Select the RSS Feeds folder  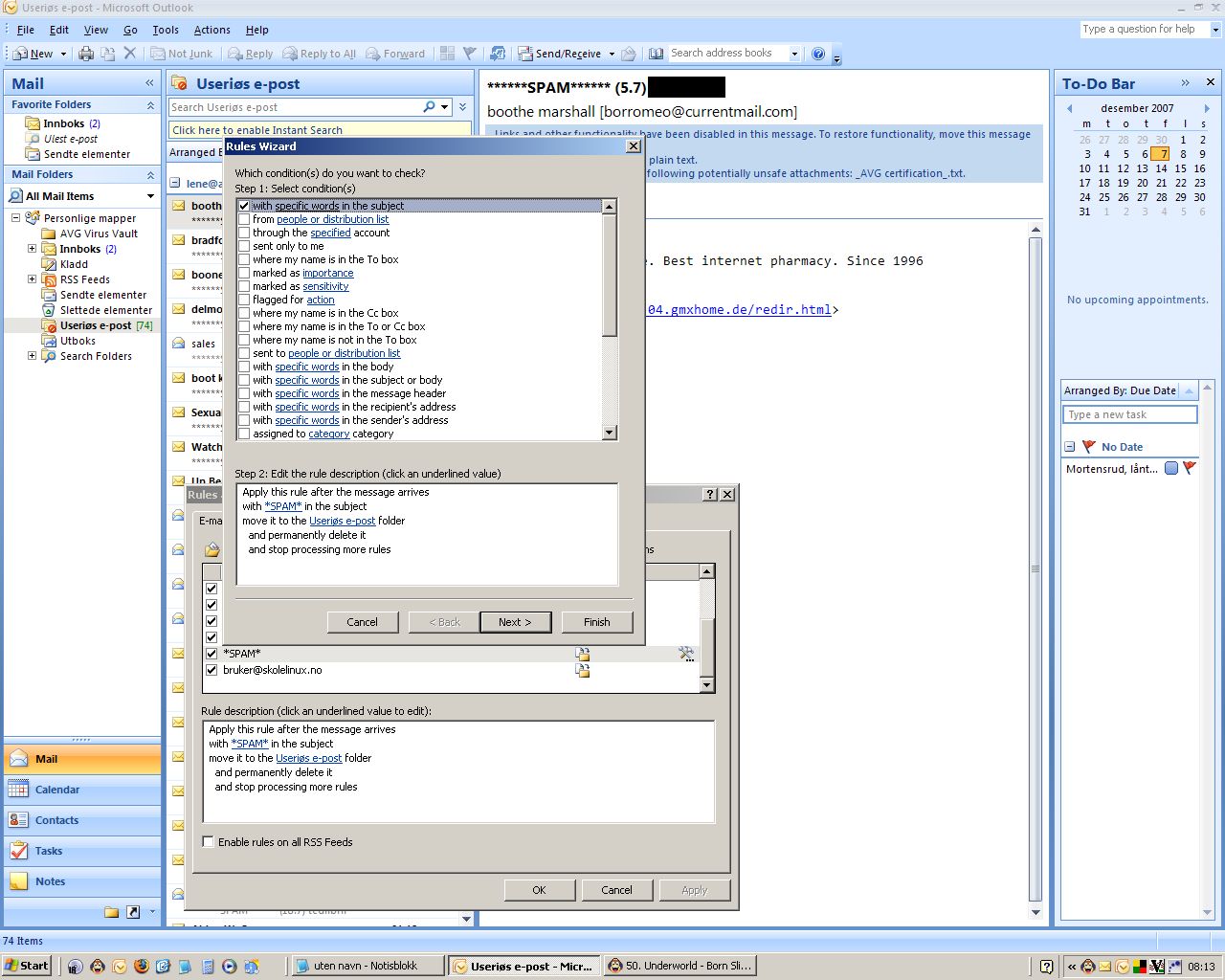[84, 279]
